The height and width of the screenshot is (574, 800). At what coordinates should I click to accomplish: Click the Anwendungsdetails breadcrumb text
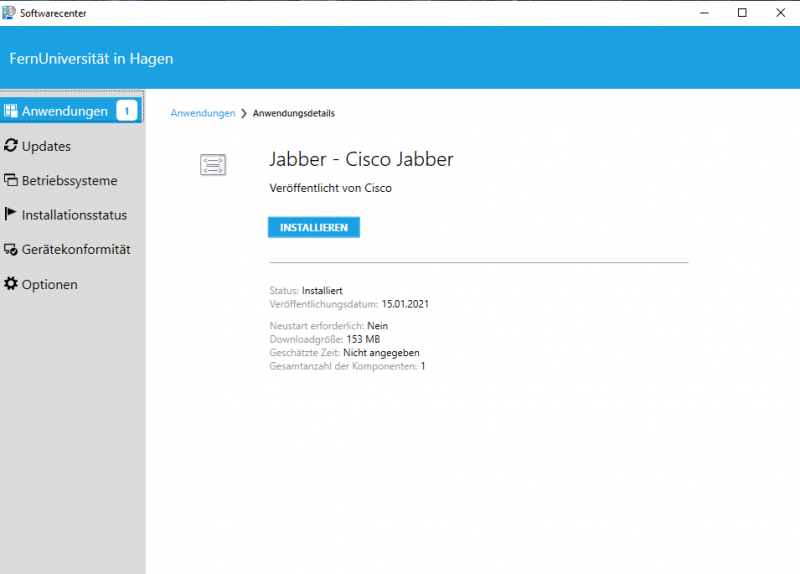(294, 113)
